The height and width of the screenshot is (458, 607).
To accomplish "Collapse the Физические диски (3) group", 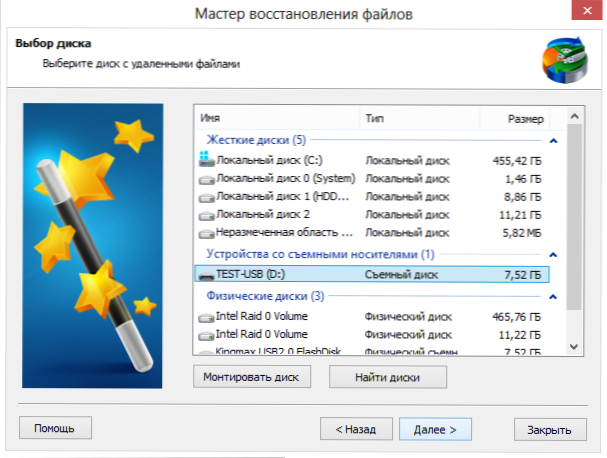I will pyautogui.click(x=553, y=297).
